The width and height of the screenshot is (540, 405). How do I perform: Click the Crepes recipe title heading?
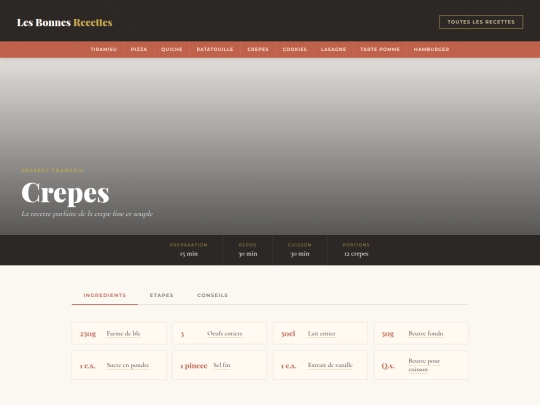[65, 193]
